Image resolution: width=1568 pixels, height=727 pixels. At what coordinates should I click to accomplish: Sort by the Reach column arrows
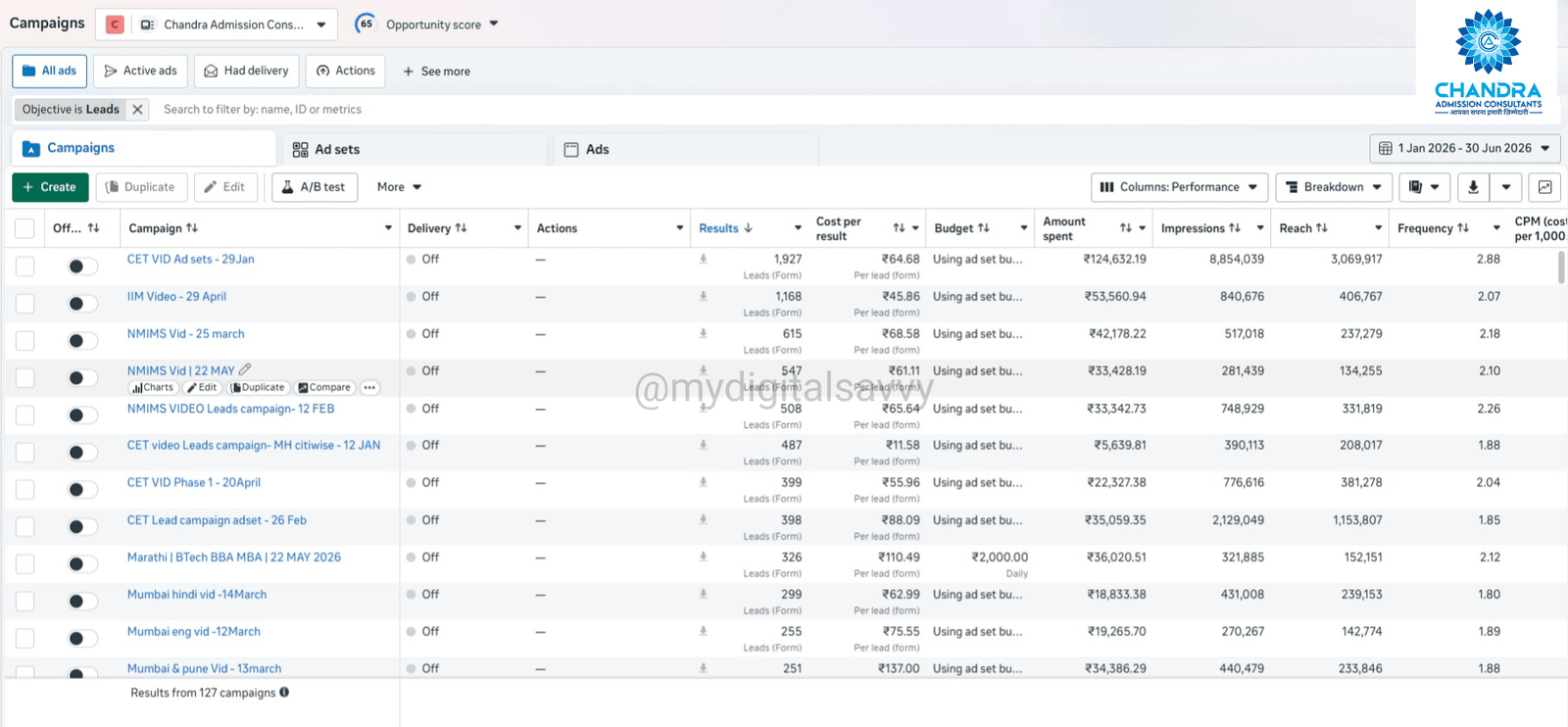(x=1322, y=228)
